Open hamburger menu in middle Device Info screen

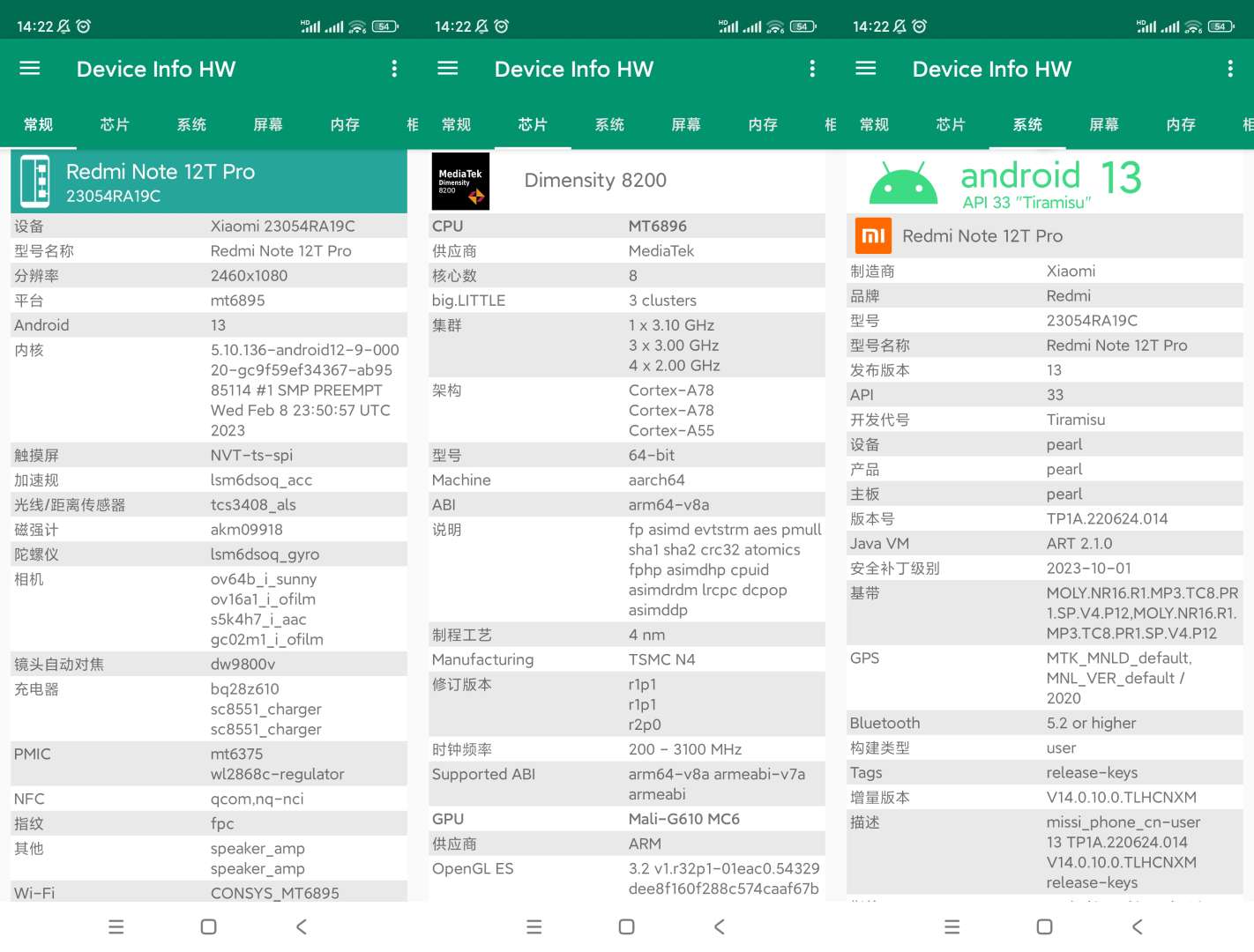tap(448, 68)
